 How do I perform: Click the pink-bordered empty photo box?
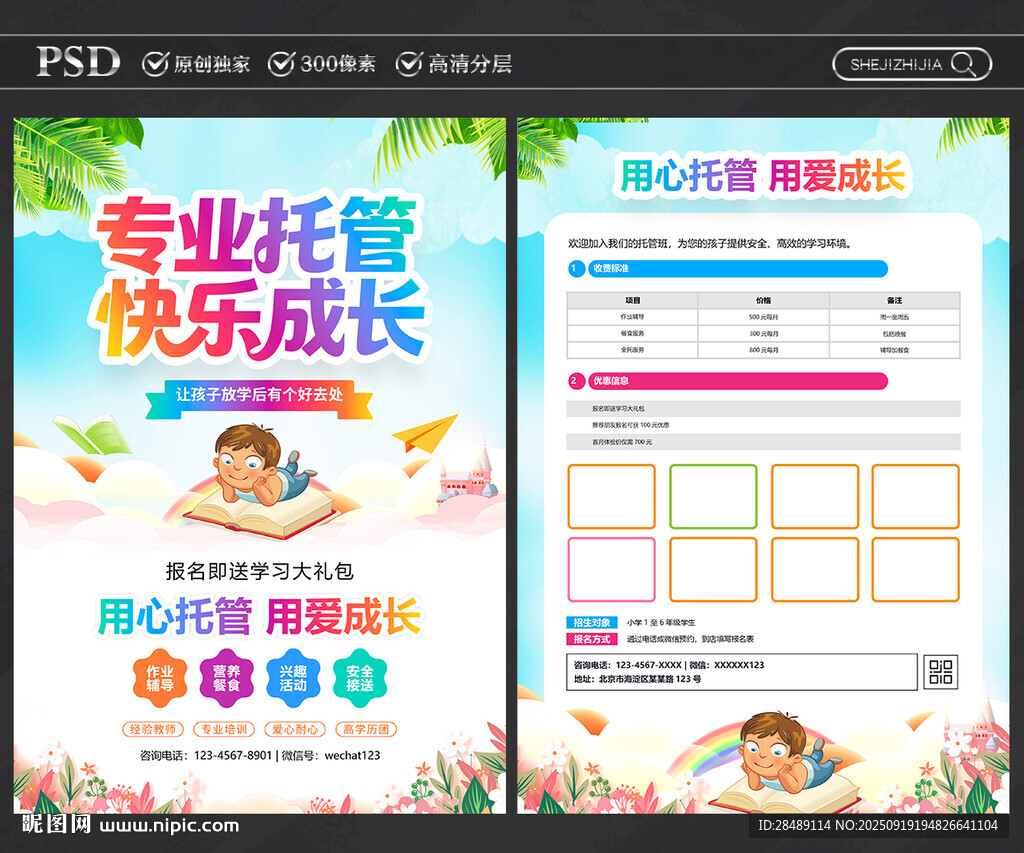pyautogui.click(x=611, y=570)
